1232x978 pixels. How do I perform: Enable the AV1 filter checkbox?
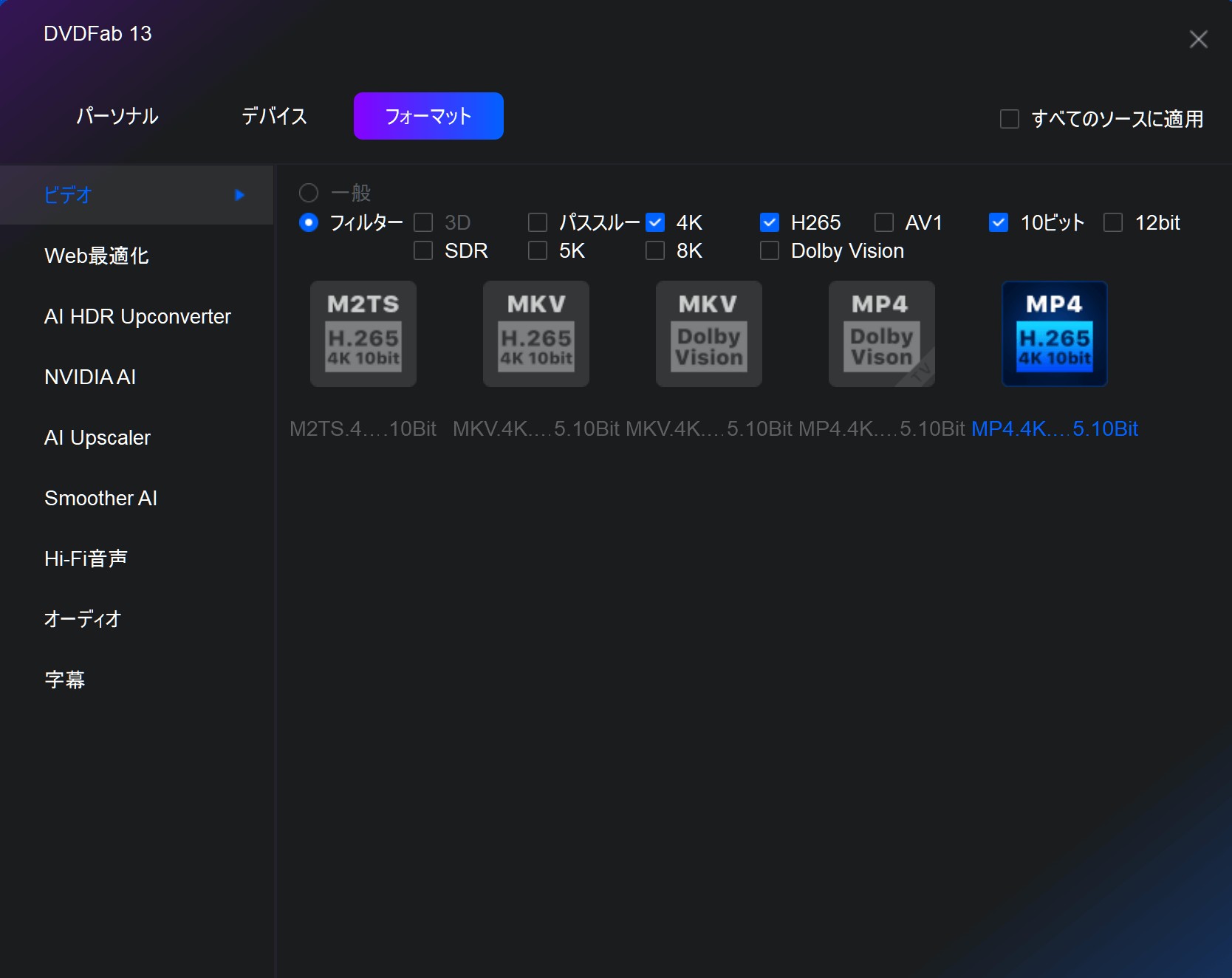[884, 222]
